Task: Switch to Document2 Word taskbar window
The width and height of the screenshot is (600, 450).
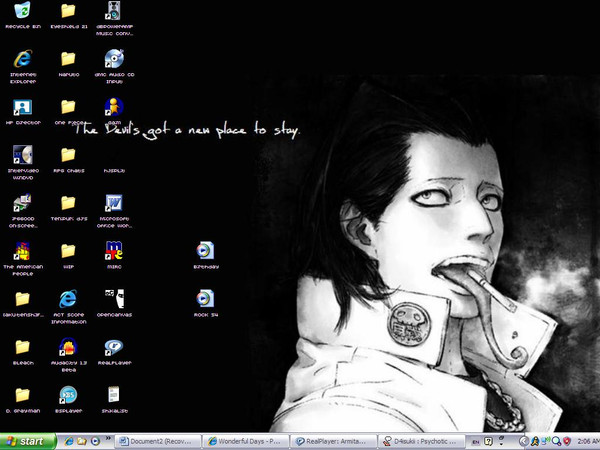Action: click(x=158, y=442)
